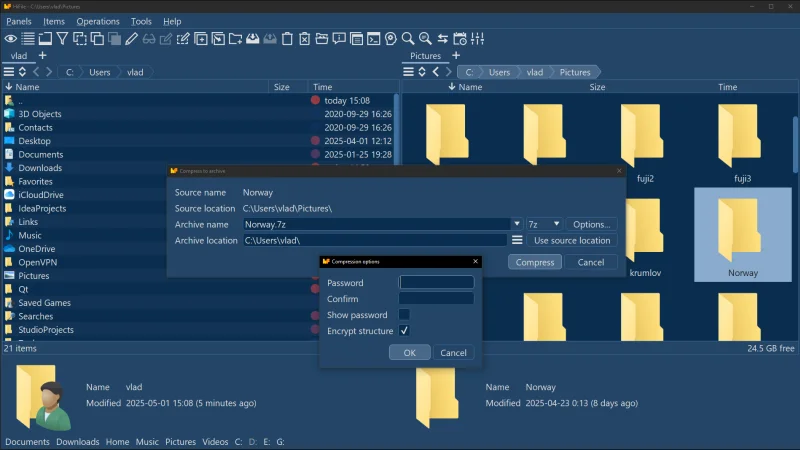
Task: Click the calendar clock toolbar icon
Action: [x=460, y=39]
